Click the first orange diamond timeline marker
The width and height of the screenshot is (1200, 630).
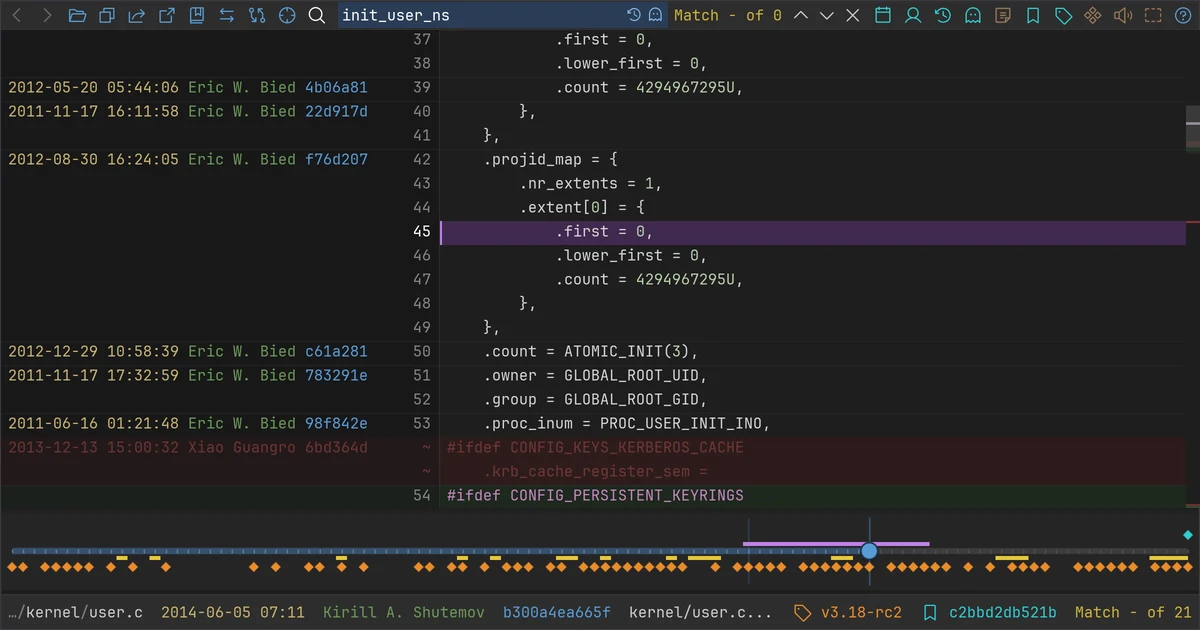click(x=12, y=567)
